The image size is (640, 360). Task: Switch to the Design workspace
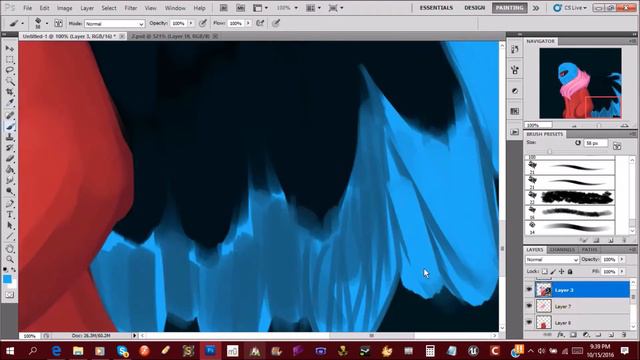coord(475,8)
